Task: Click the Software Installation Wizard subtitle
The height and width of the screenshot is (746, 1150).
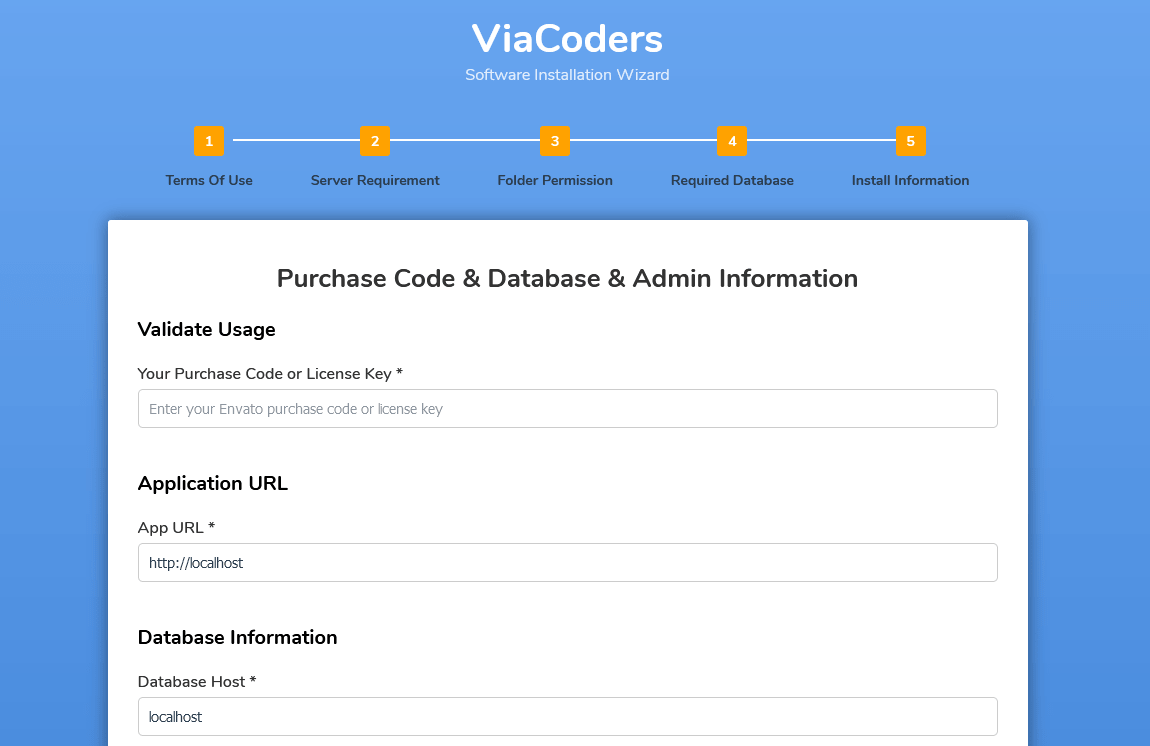Action: coord(567,75)
